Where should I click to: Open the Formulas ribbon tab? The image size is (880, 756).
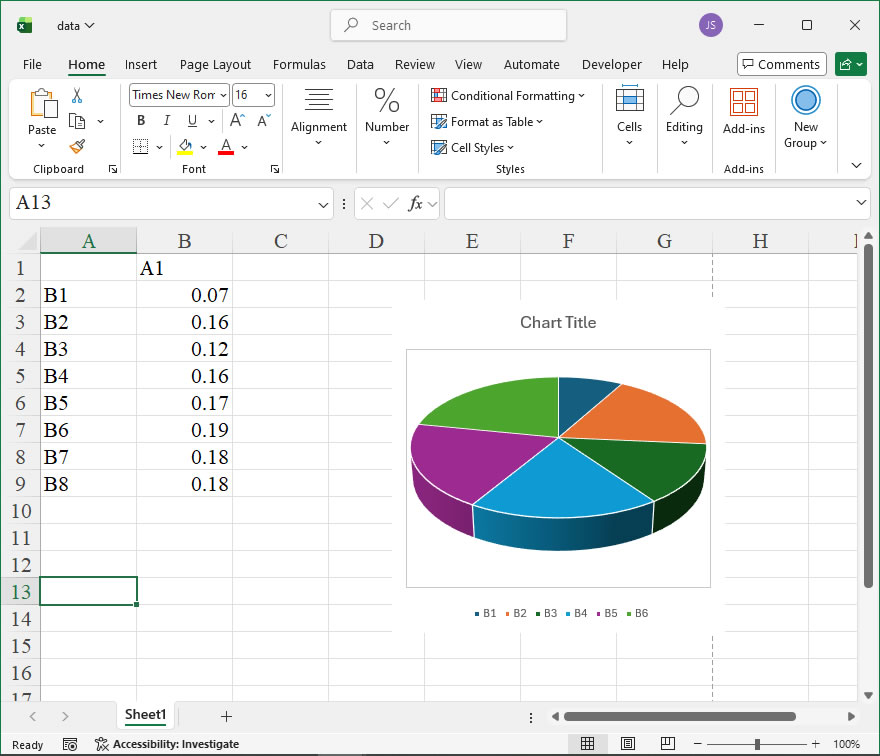[x=299, y=65]
